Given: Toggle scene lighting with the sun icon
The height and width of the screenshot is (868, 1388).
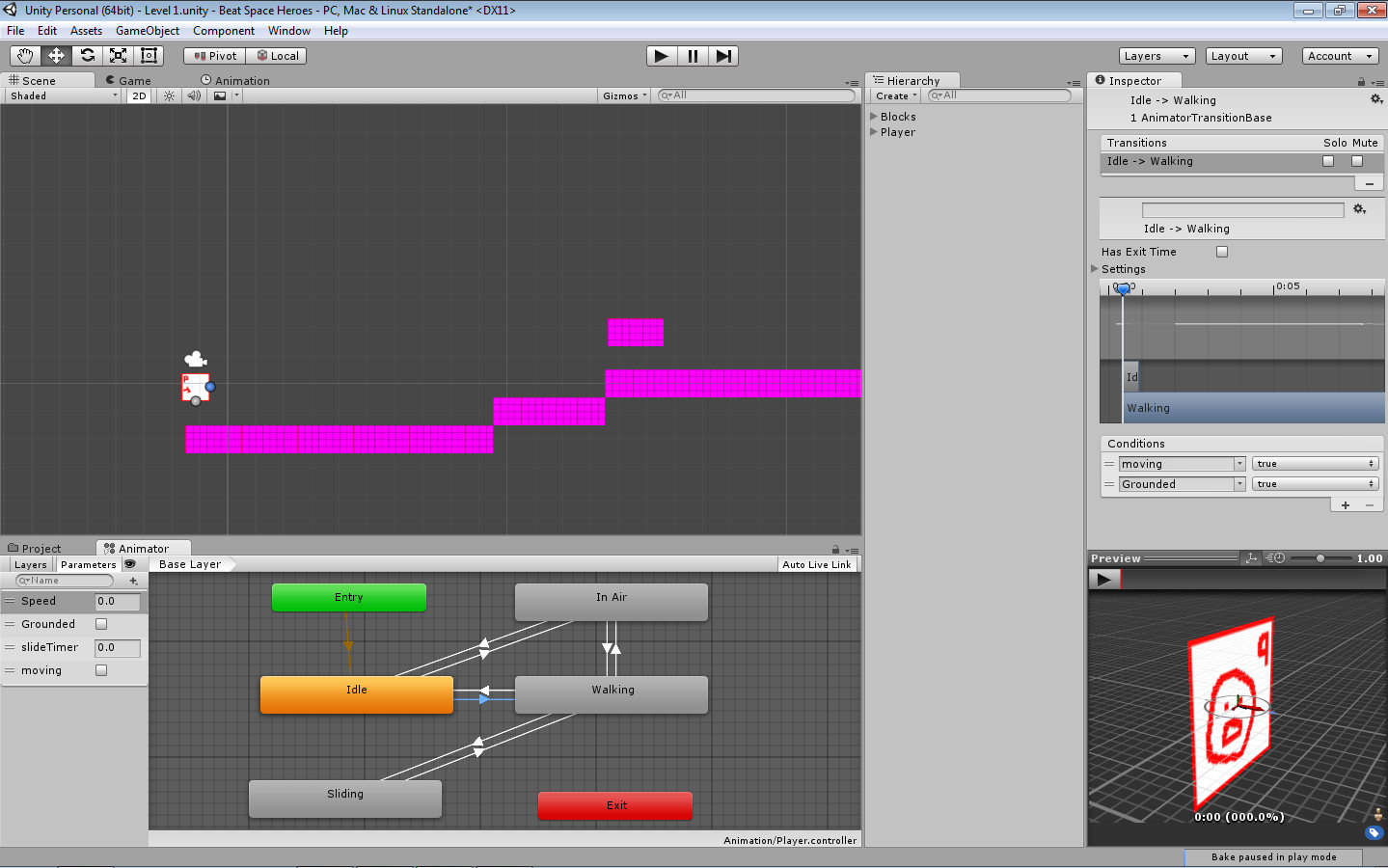Looking at the screenshot, I should (169, 95).
